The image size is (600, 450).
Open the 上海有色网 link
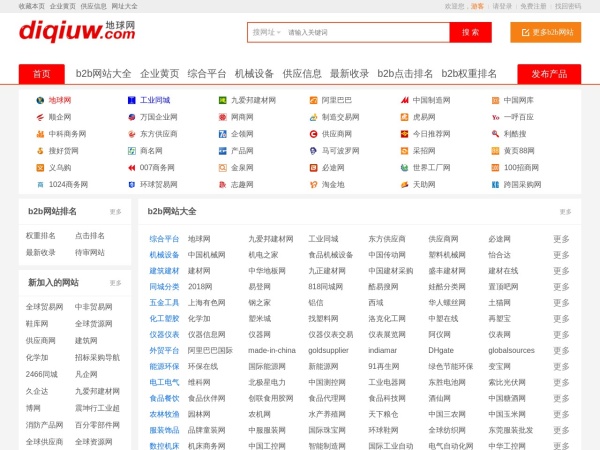[x=207, y=303]
